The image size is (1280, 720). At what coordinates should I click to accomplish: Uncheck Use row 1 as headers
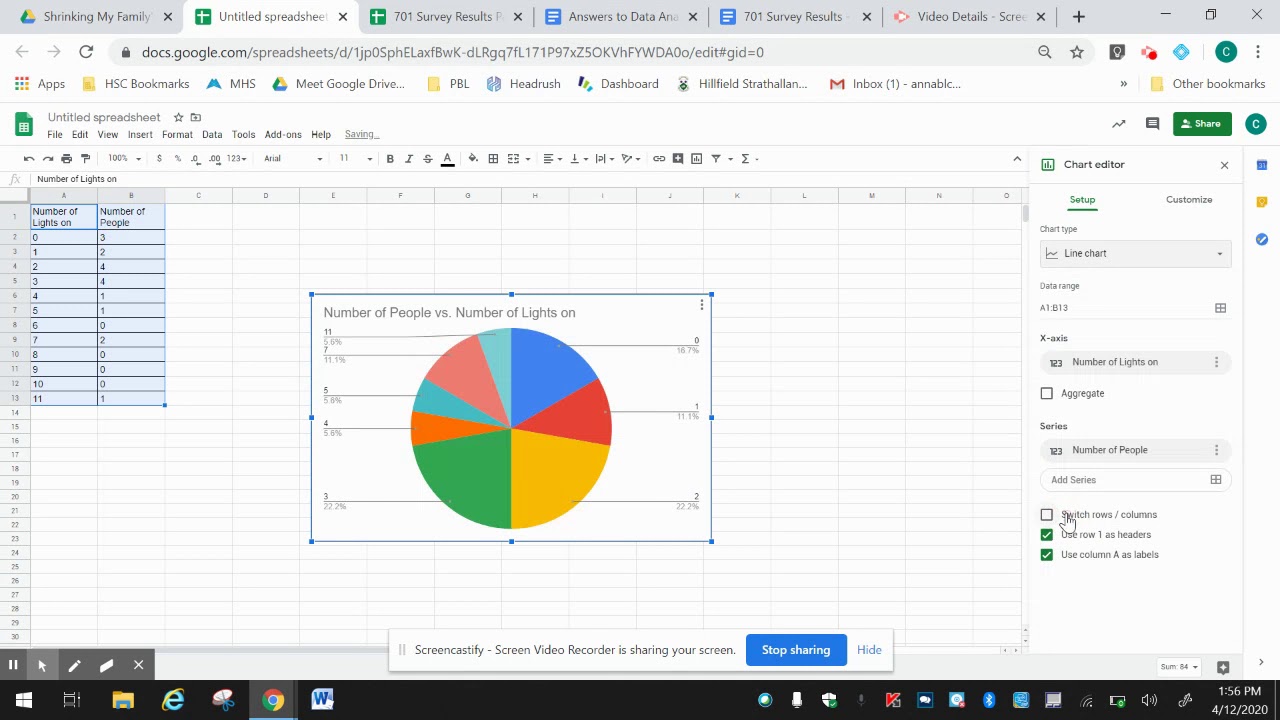pos(1047,535)
